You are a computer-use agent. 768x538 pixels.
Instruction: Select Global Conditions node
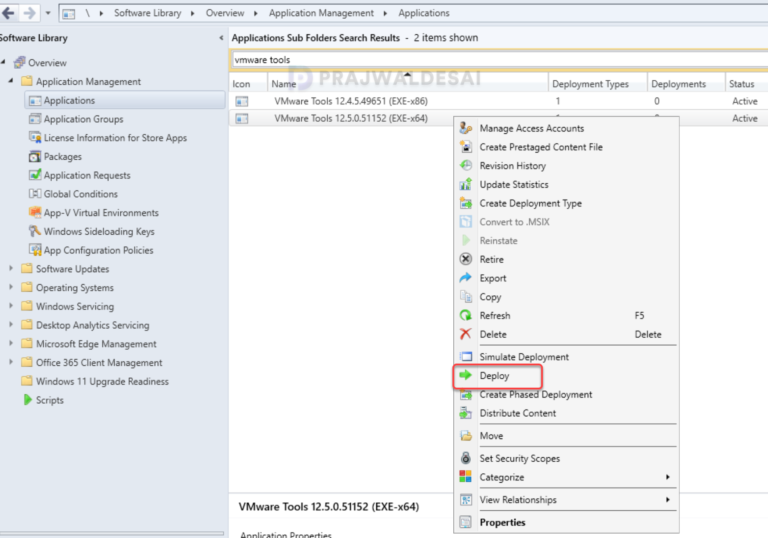81,194
